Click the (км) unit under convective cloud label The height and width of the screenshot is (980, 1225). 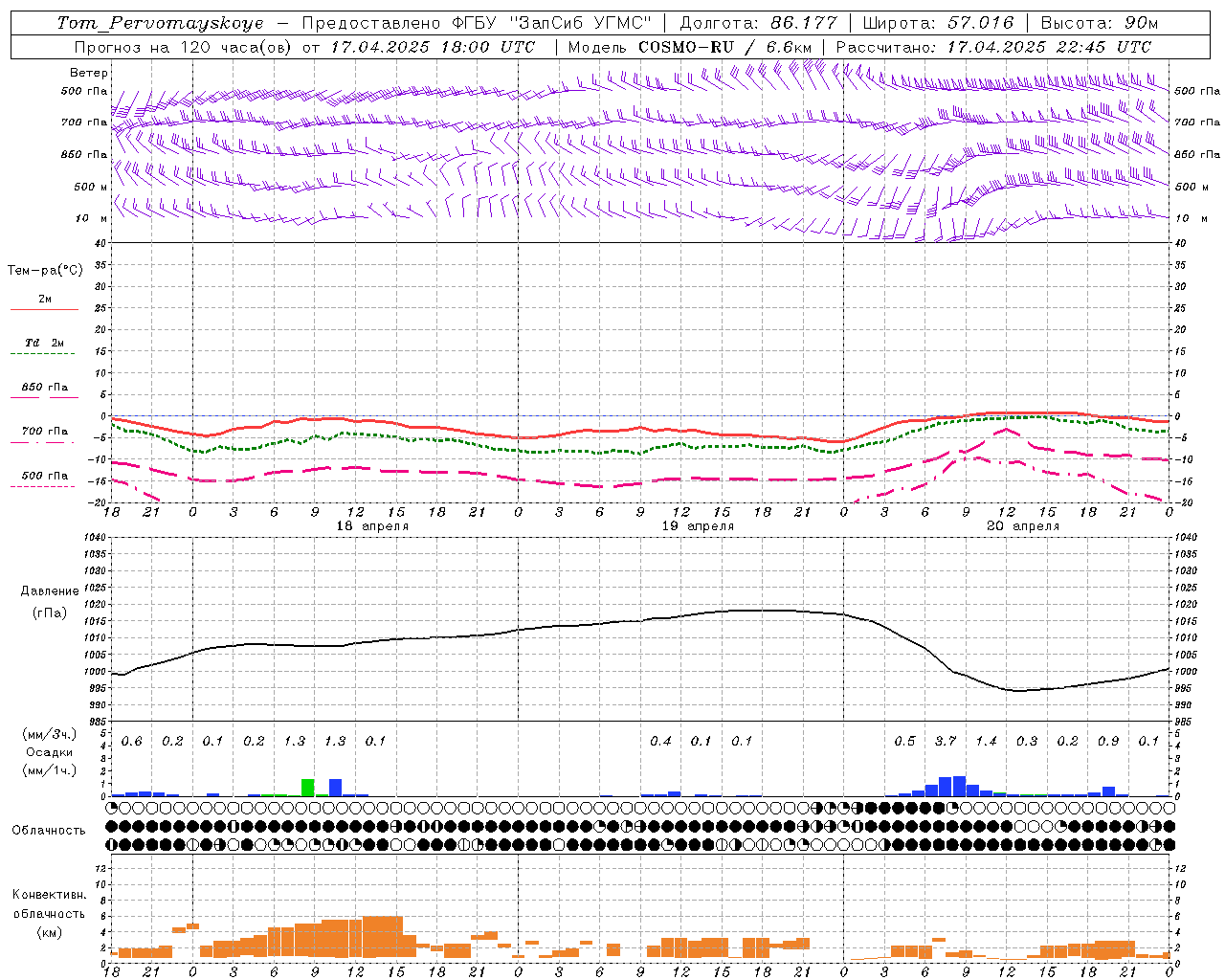click(x=49, y=931)
